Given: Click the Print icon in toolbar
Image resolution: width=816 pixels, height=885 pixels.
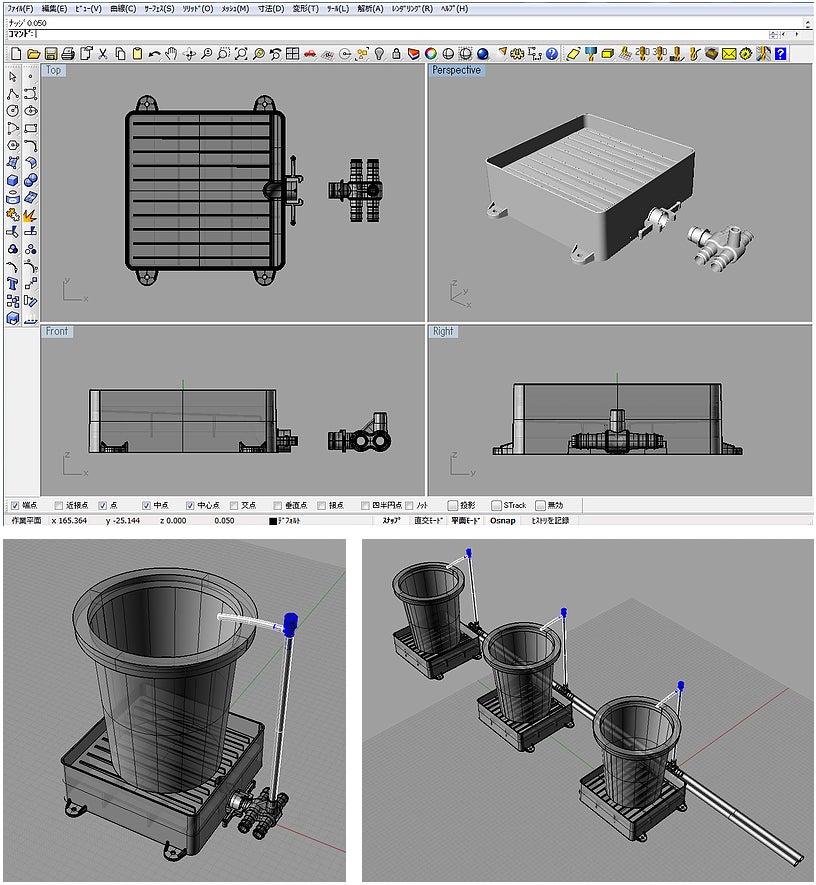Looking at the screenshot, I should click(x=67, y=53).
